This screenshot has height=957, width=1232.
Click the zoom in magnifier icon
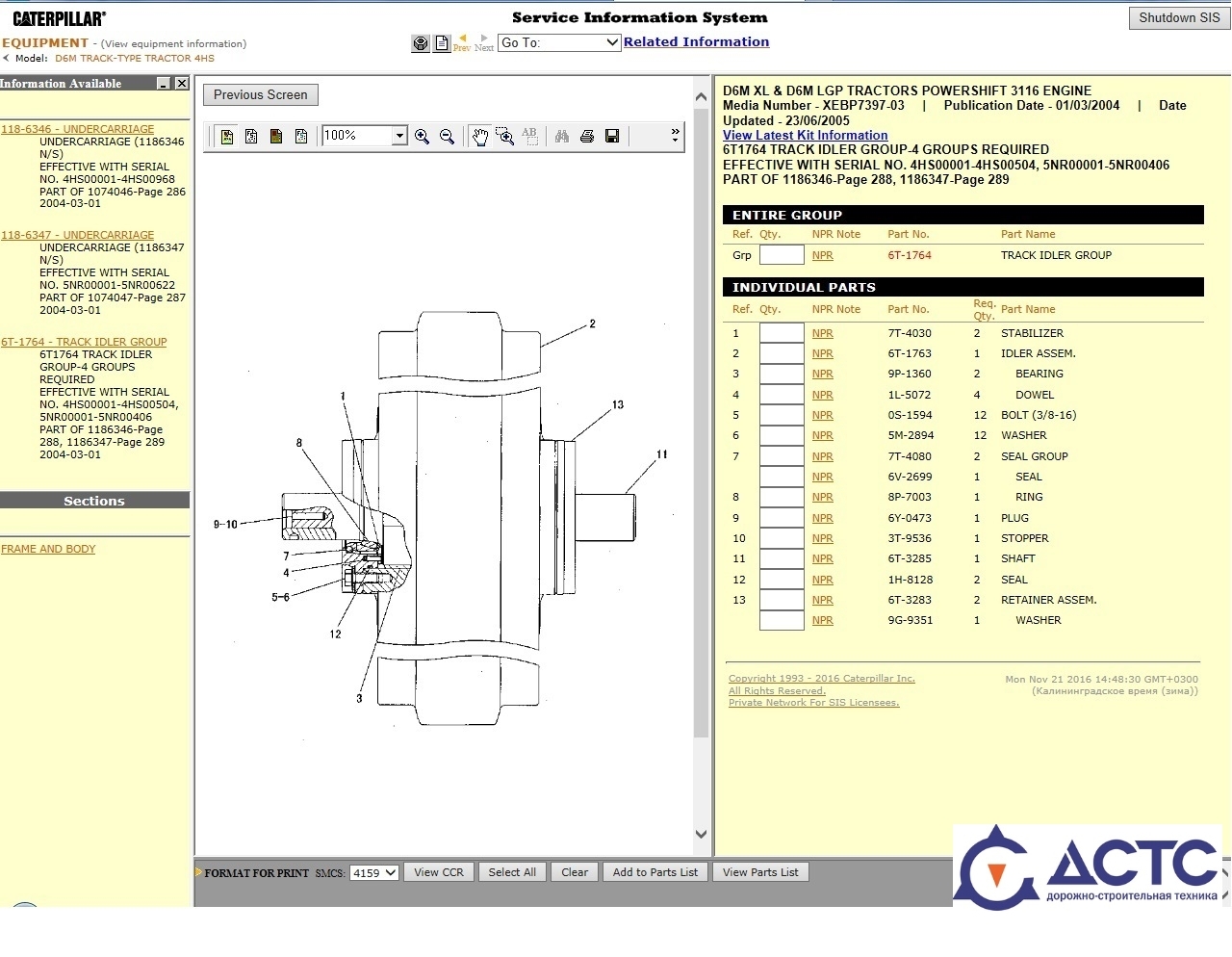pyautogui.click(x=422, y=137)
